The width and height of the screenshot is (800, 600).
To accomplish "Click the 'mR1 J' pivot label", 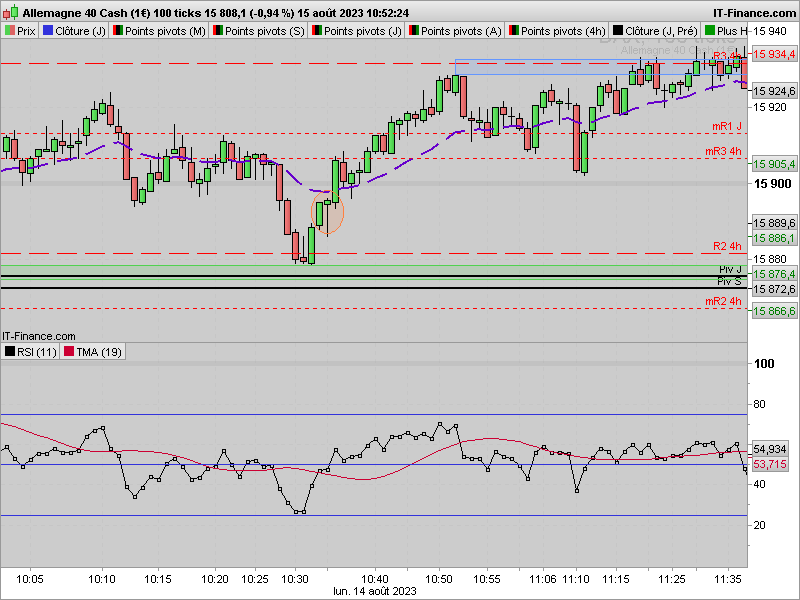I will pyautogui.click(x=727, y=126).
